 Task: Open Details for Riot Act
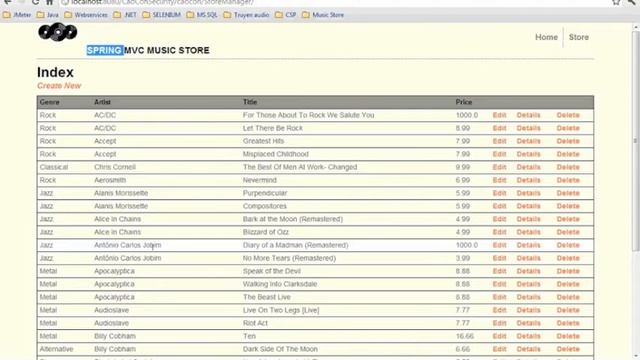coord(528,323)
